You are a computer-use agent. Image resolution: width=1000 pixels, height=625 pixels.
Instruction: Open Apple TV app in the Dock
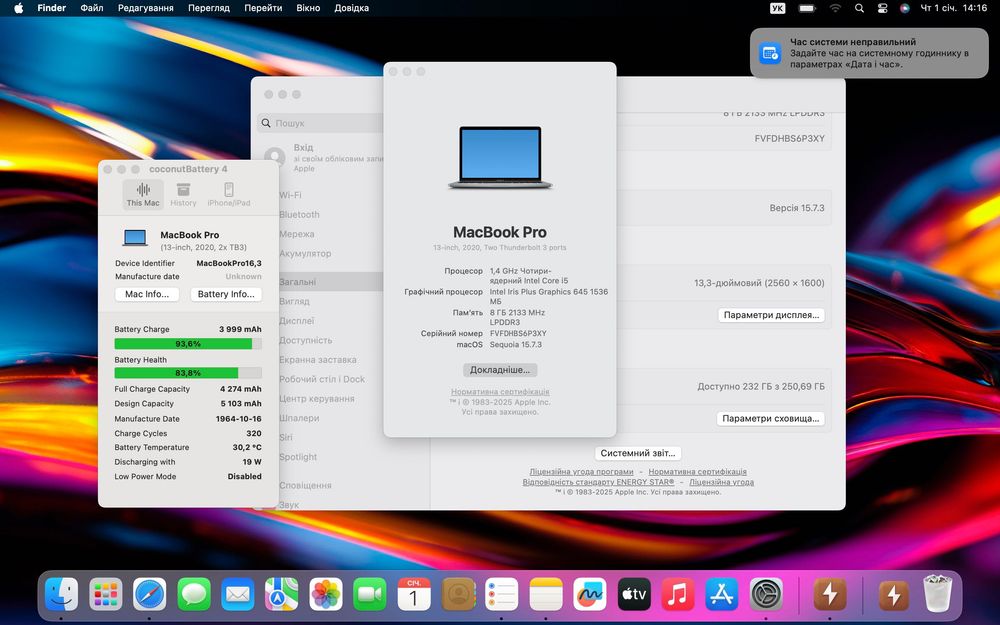coord(634,594)
